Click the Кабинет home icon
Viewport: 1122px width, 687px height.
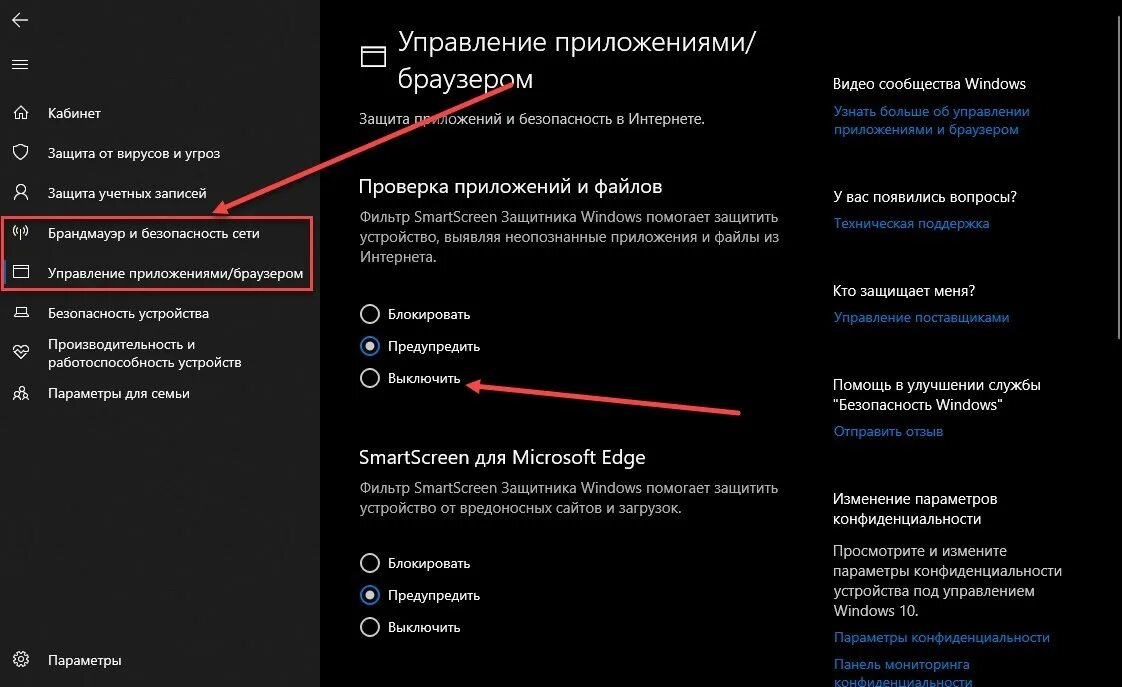(x=20, y=113)
